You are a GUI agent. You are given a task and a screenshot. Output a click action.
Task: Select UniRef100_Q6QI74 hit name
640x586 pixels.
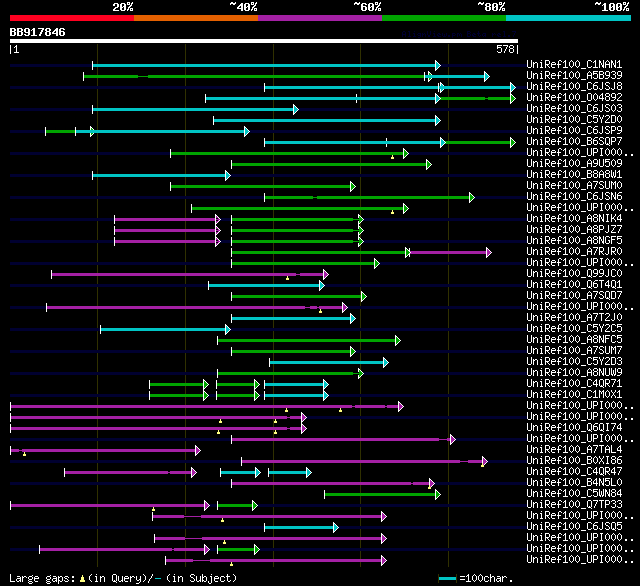click(x=574, y=428)
